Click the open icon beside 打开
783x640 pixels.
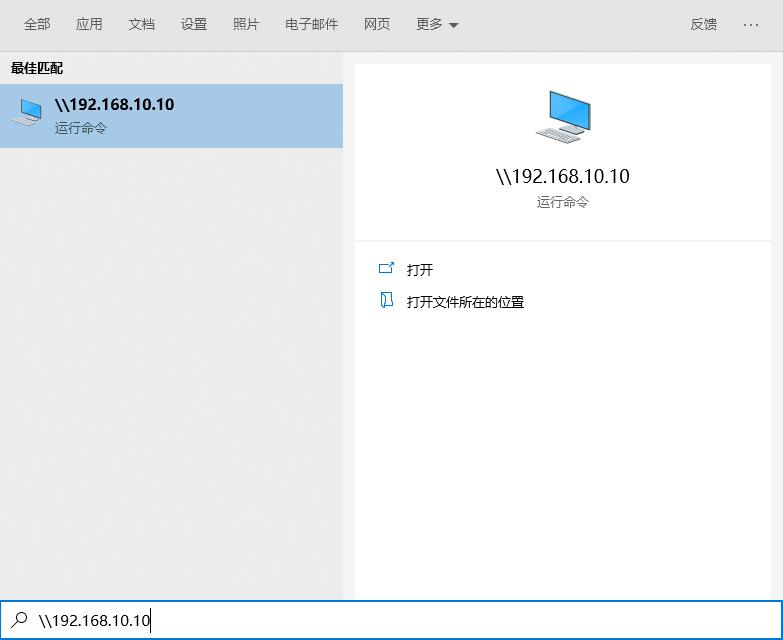pos(387,269)
